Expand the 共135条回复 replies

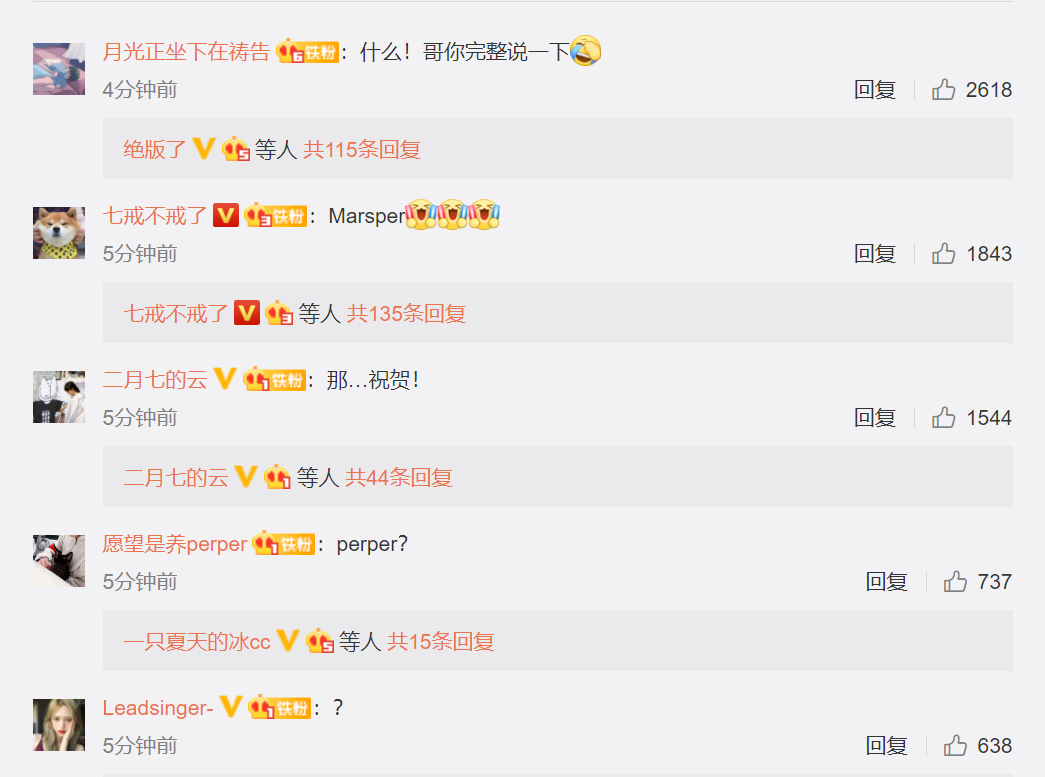tap(407, 313)
